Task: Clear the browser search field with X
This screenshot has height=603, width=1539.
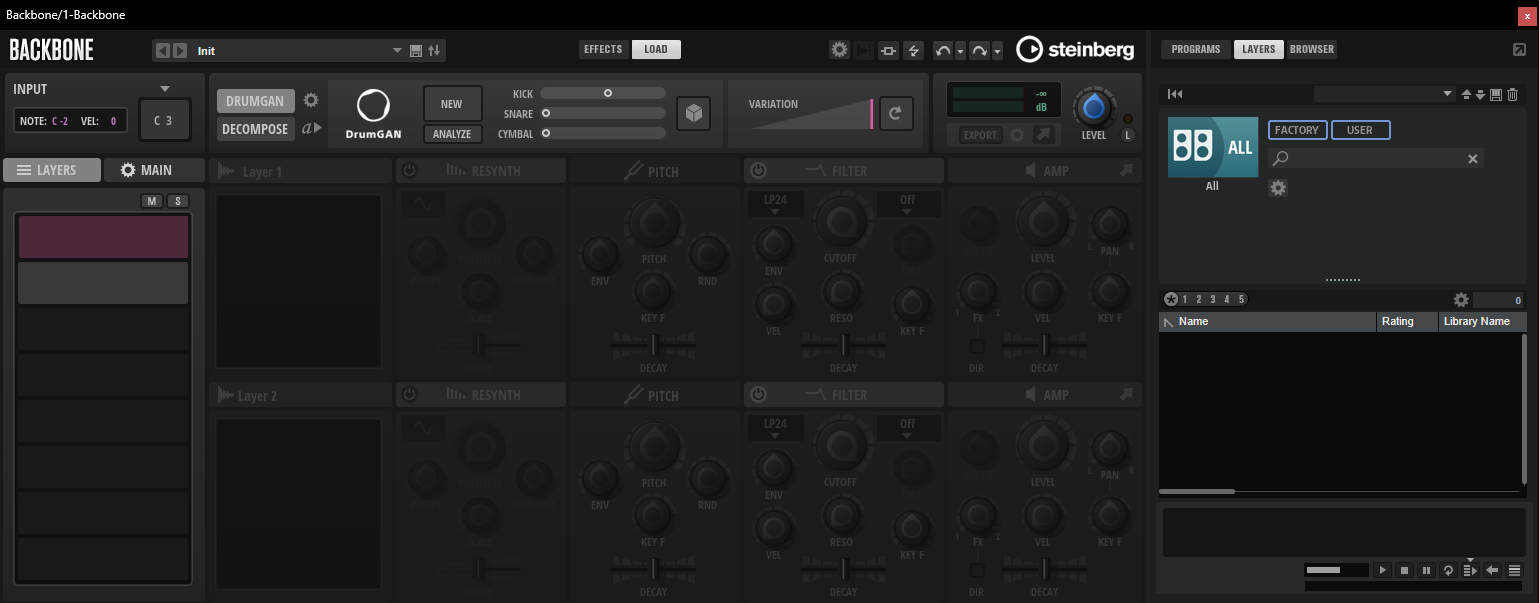Action: [x=1473, y=158]
